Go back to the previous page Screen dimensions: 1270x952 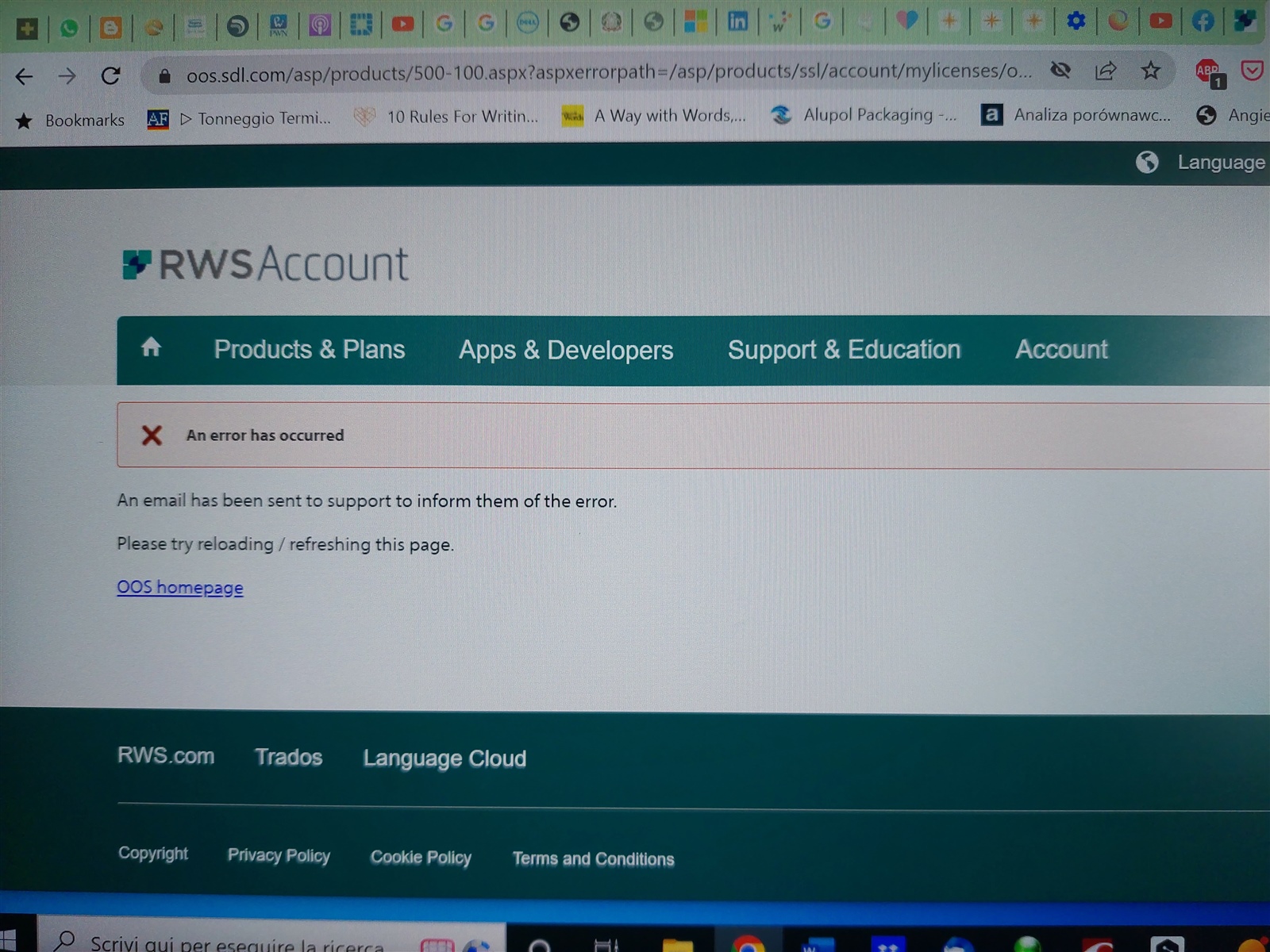point(24,76)
